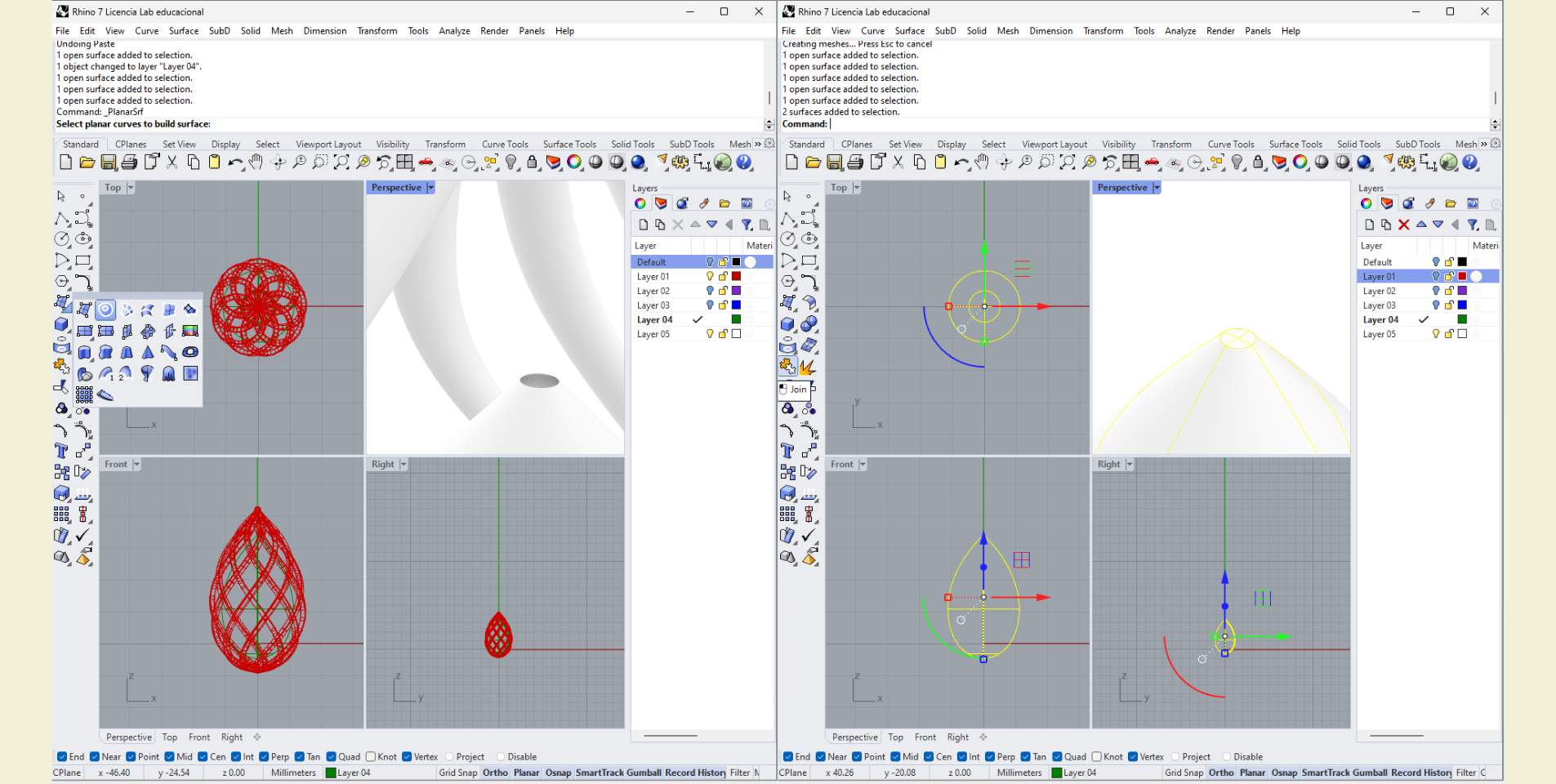Click the Open file folder icon in the right window

813,163
